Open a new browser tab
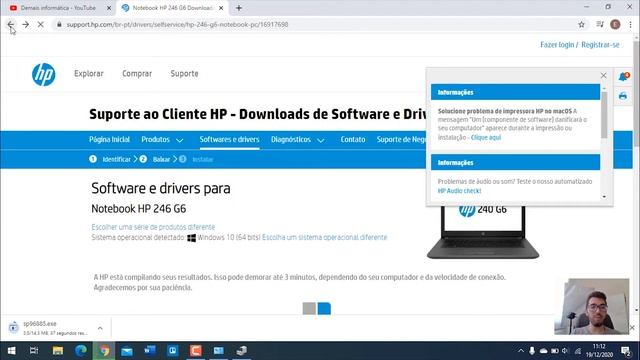Viewport: 640px width, 360px height. tap(239, 8)
